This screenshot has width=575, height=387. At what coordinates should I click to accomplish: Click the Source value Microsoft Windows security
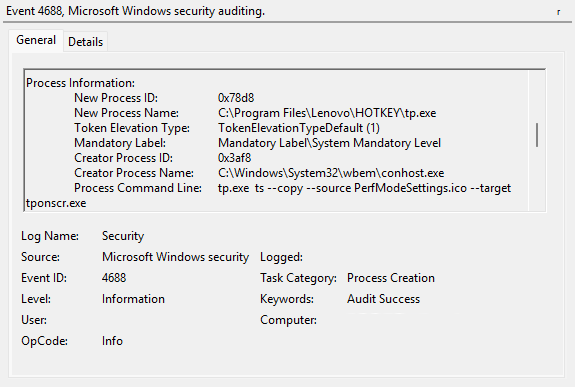coord(175,257)
